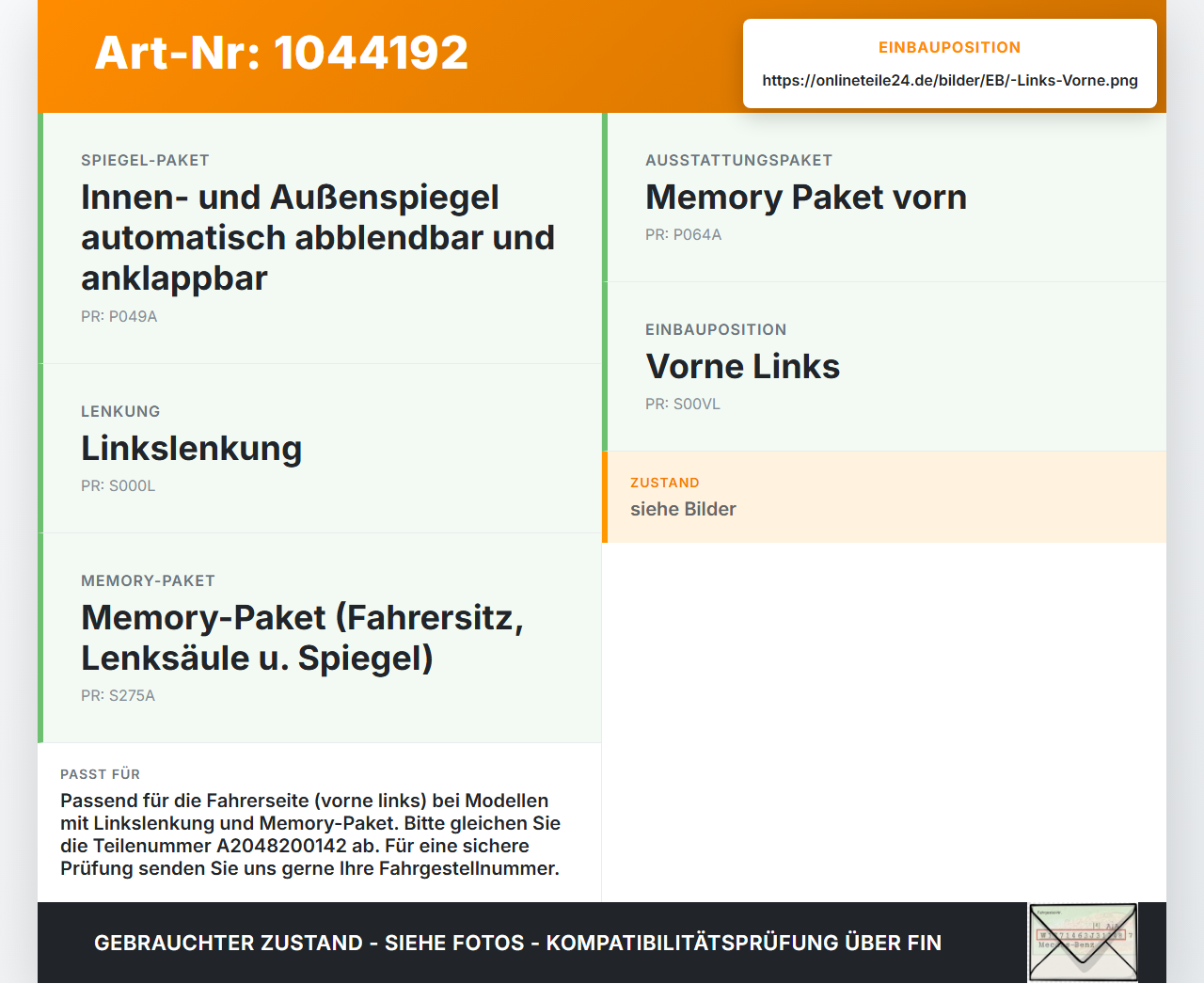This screenshot has height=984, width=1204.
Task: Click the PASST FÜR label
Action: coord(100,774)
